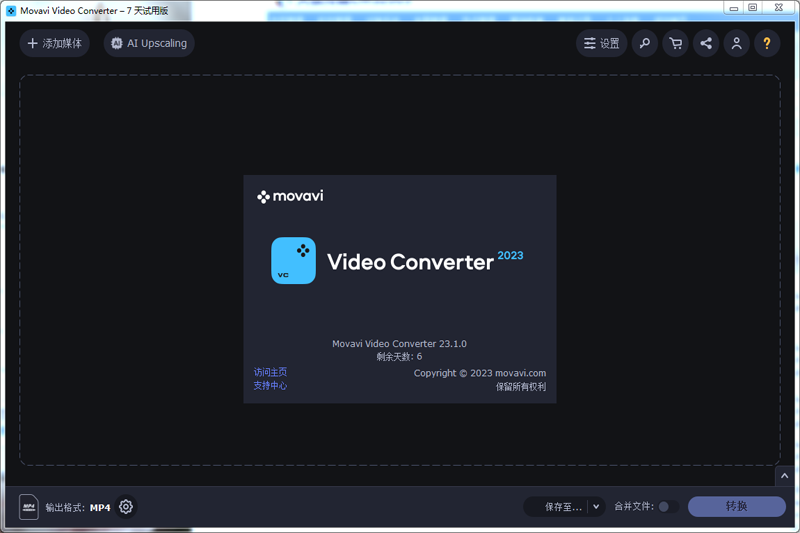This screenshot has width=800, height=533.
Task: Click the Movavi logo in about dialog
Action: coord(290,197)
